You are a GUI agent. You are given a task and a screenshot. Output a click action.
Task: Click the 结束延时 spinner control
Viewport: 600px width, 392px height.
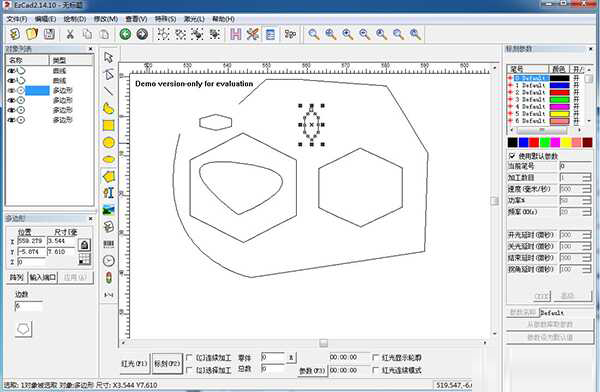click(x=587, y=258)
